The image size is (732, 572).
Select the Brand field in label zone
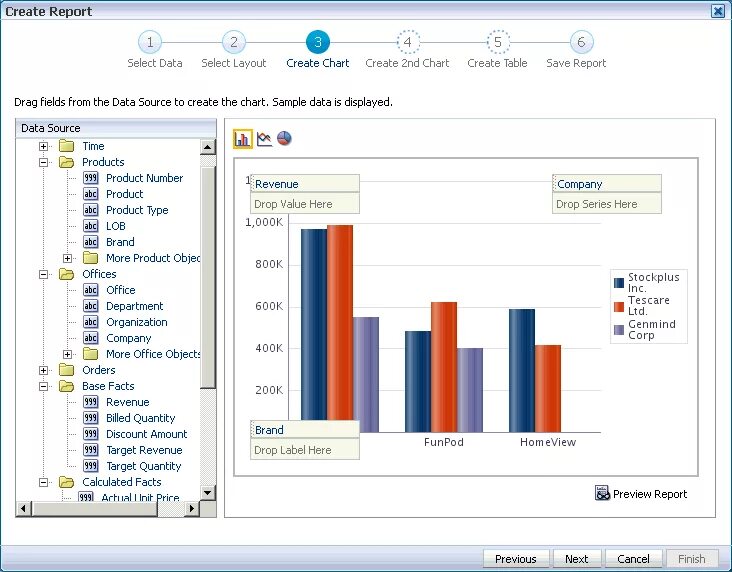click(305, 430)
